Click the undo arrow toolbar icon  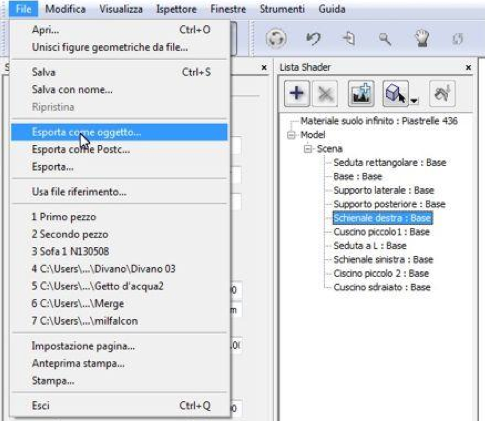(x=313, y=39)
